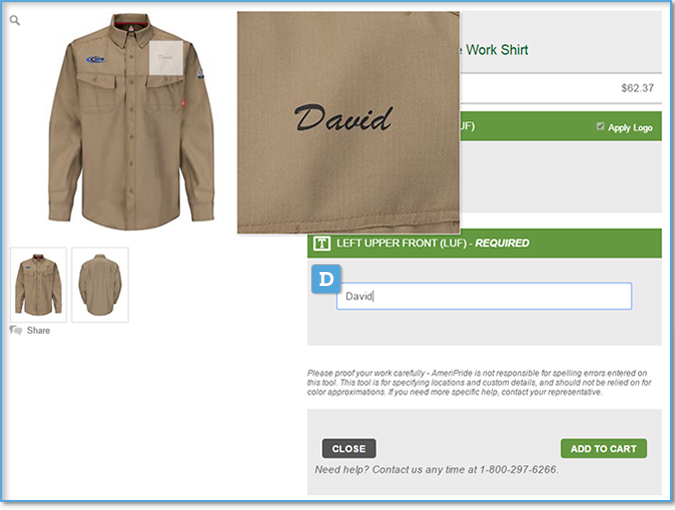Screen dimensions: 675x510
Task: Select the back view shirt thumbnail
Action: click(x=100, y=284)
